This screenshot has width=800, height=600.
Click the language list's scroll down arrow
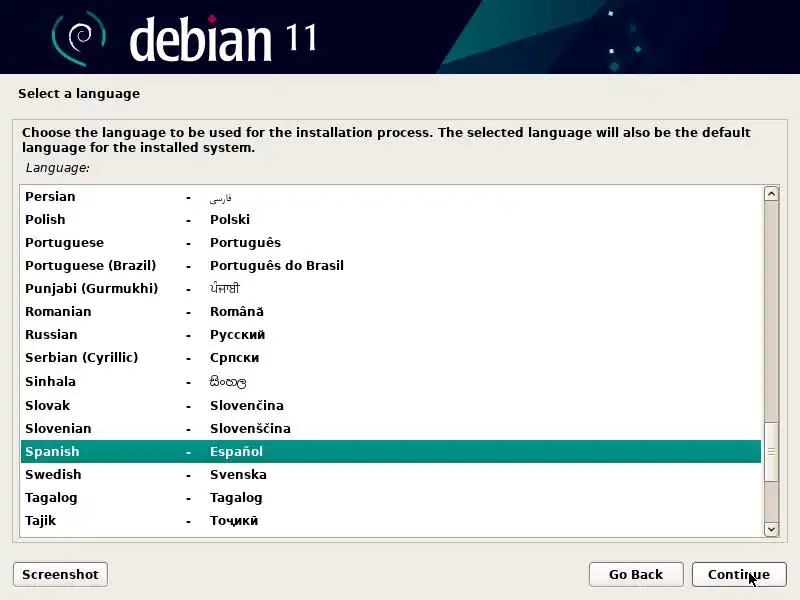coord(771,529)
